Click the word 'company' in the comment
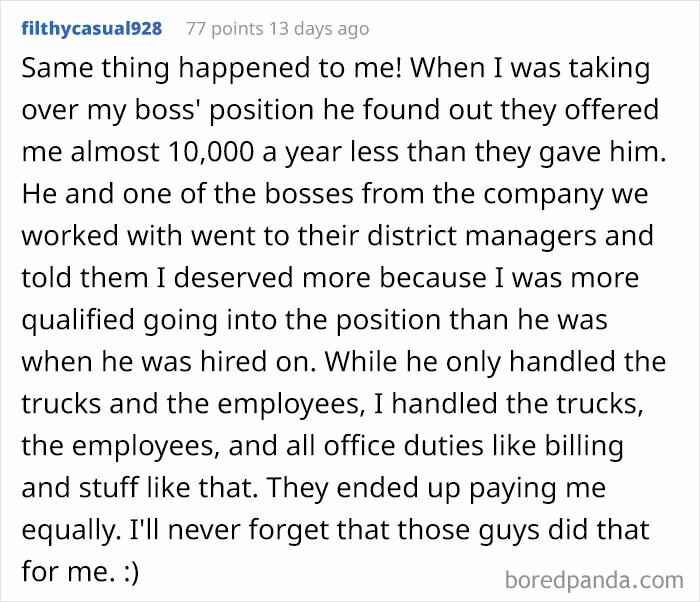This screenshot has width=700, height=602. tap(522, 193)
